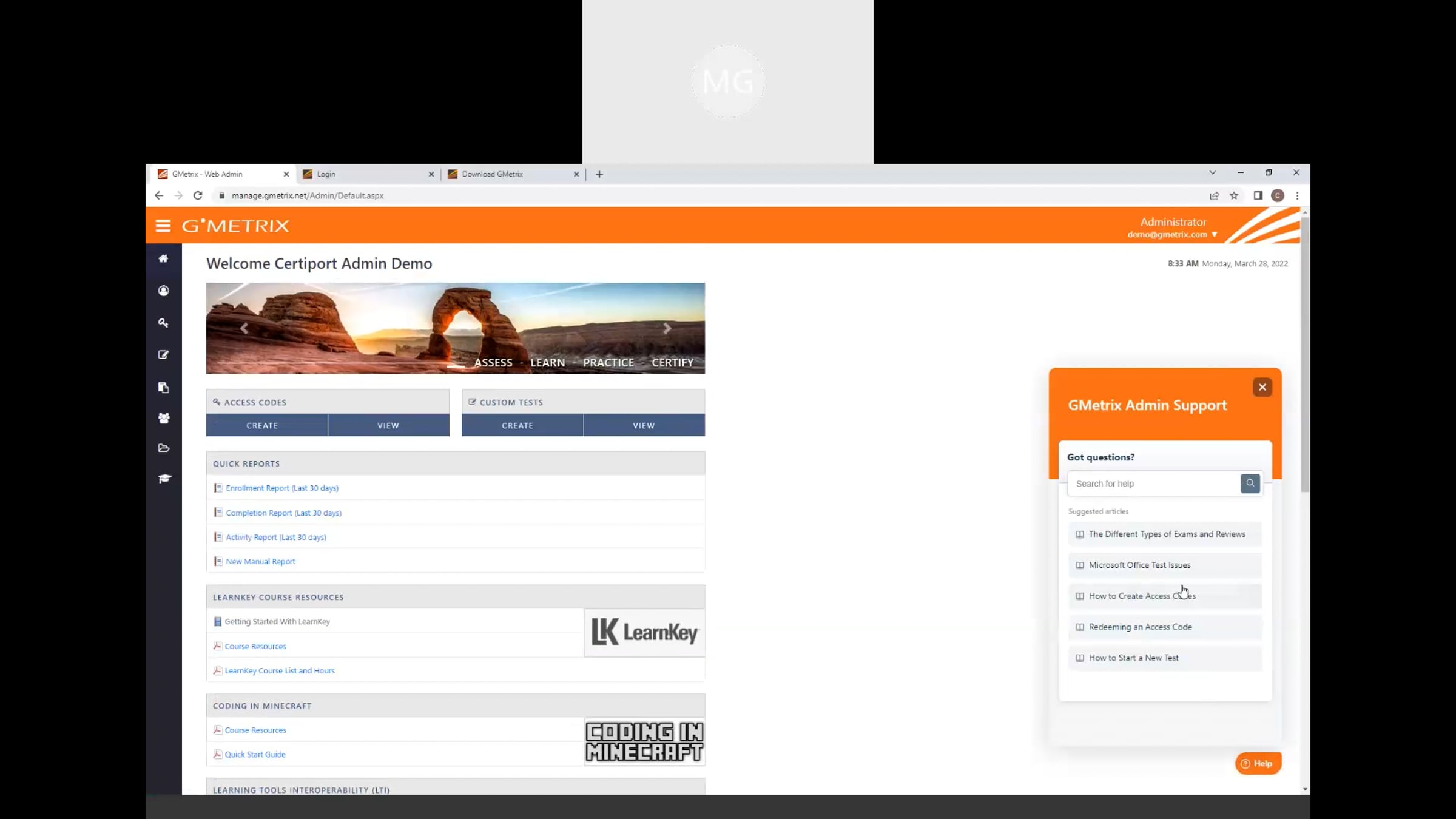Click the LearnKey logo image
The width and height of the screenshot is (1456, 819).
[x=644, y=633]
